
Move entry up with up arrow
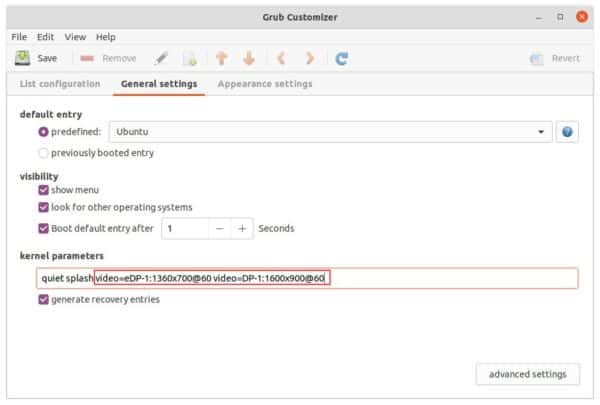coord(222,59)
